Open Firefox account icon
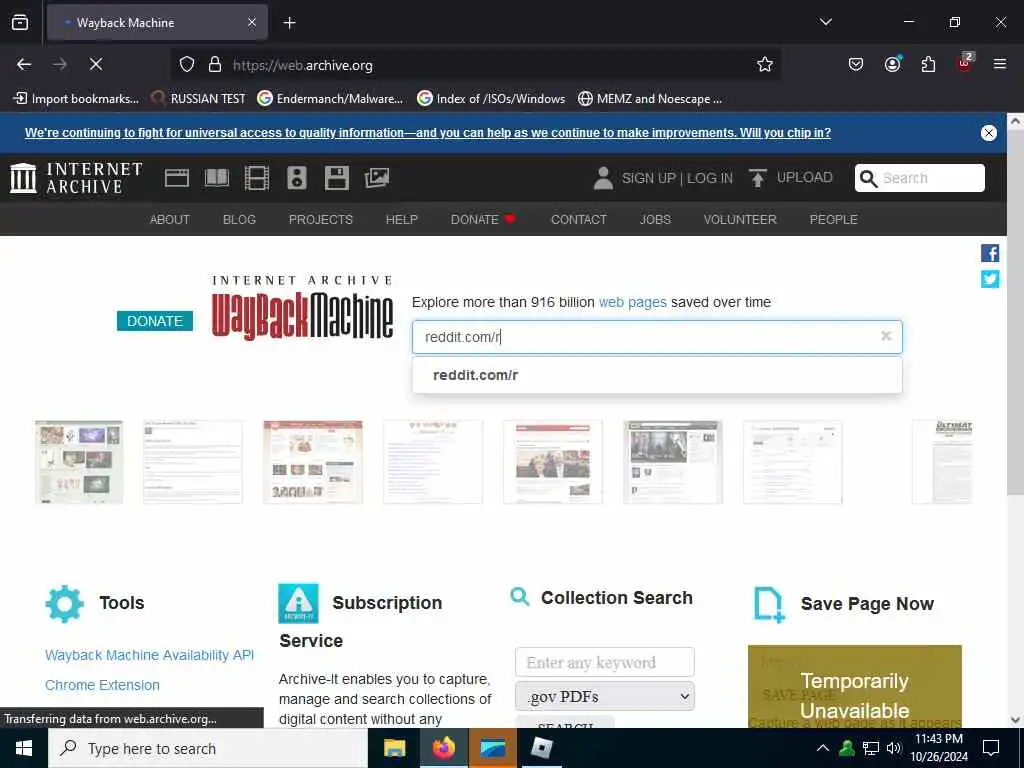Image resolution: width=1024 pixels, height=768 pixels. pos(892,64)
